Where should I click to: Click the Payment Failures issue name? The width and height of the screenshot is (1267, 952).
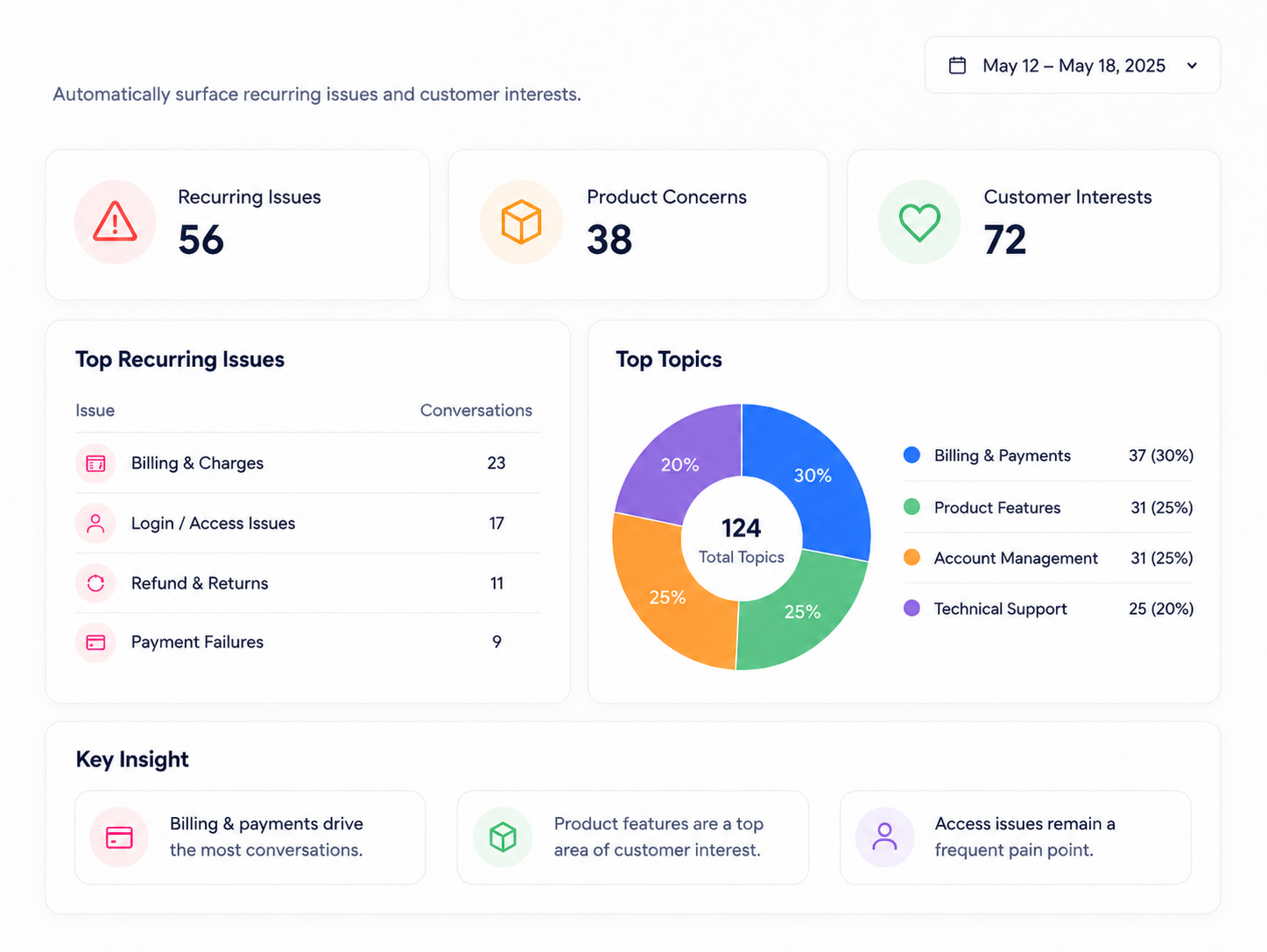click(x=197, y=642)
